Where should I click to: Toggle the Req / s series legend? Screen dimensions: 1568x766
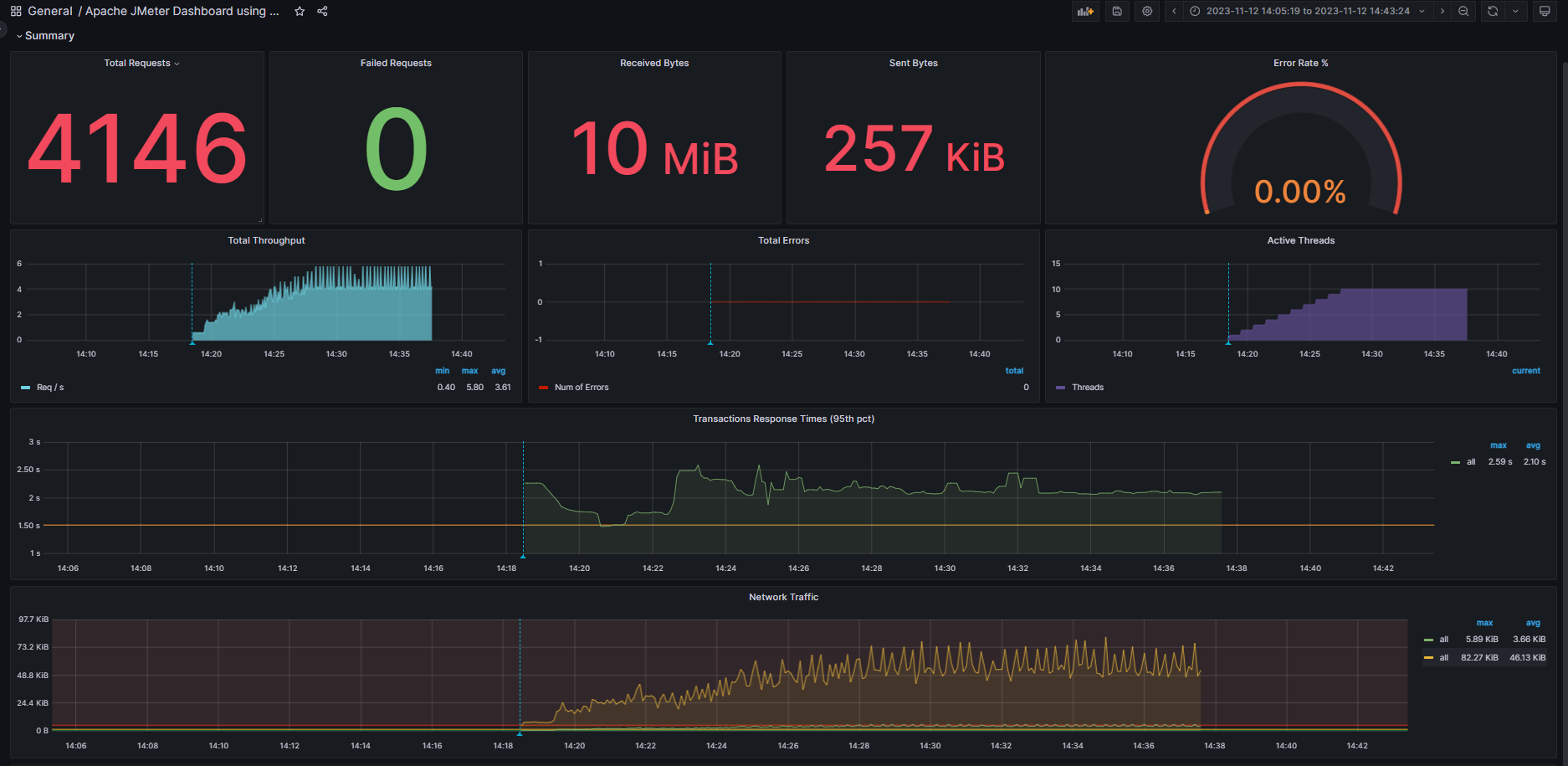tap(50, 388)
